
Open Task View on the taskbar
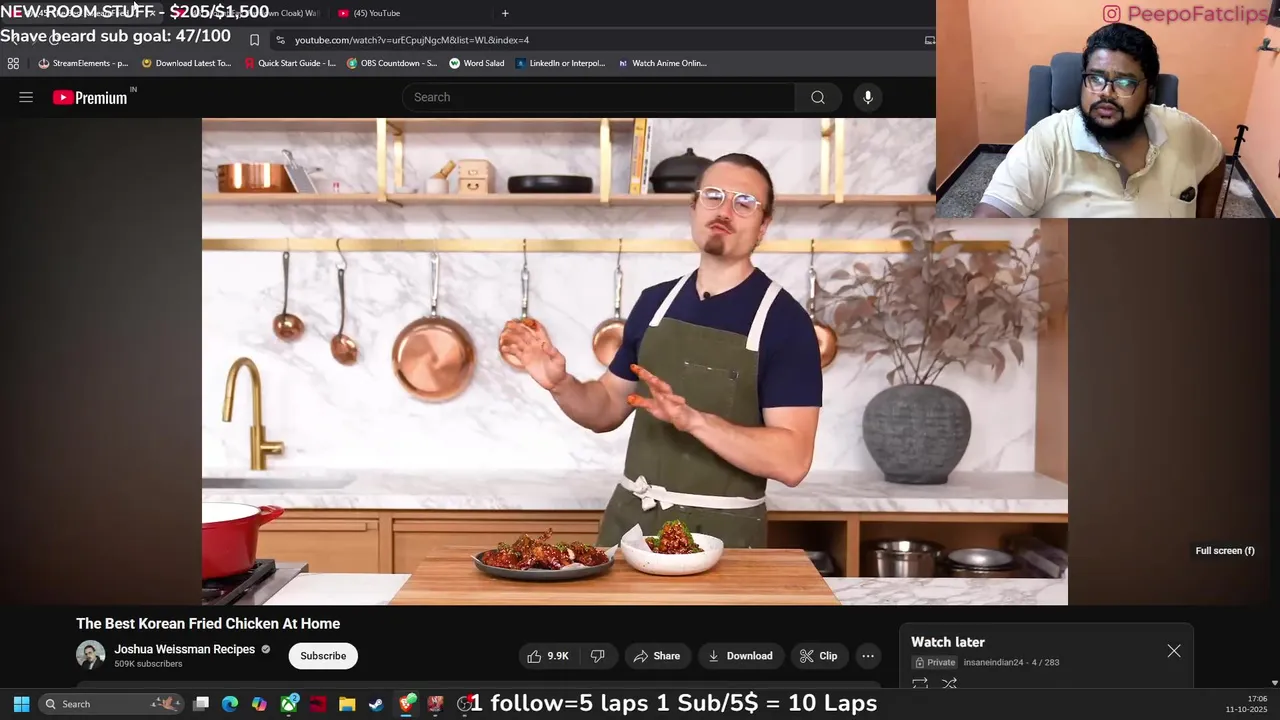pyautogui.click(x=201, y=704)
